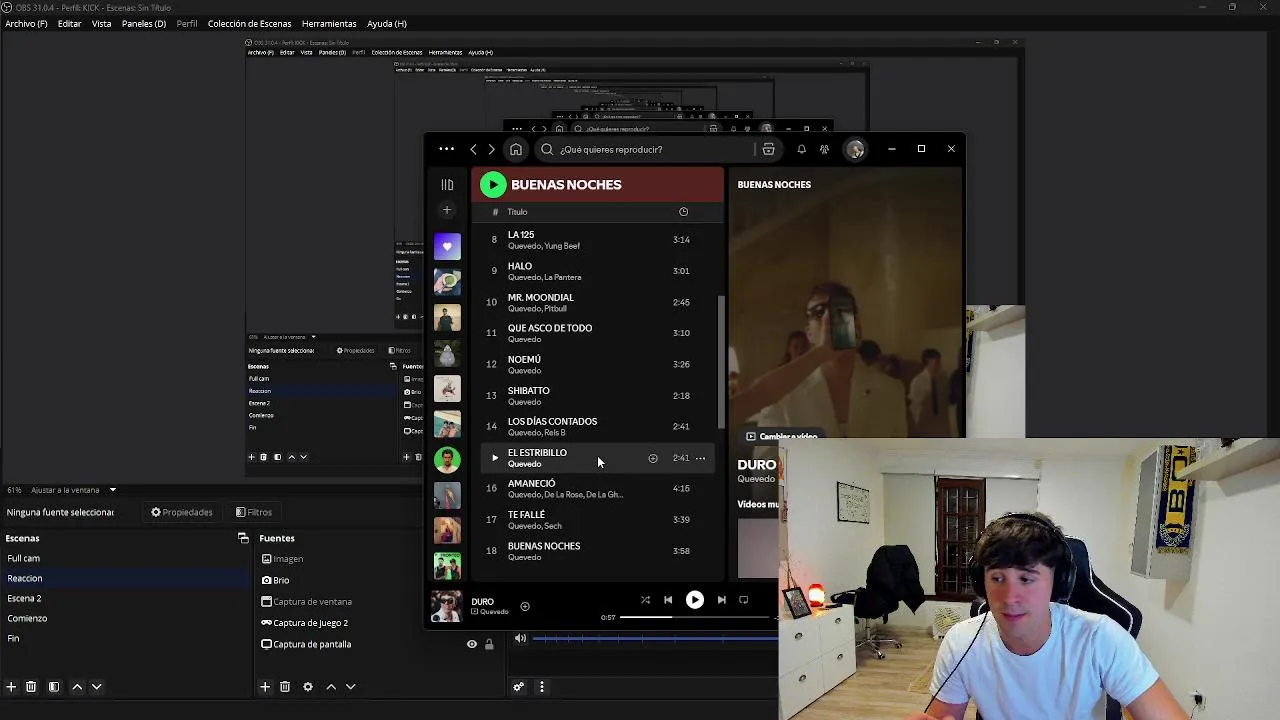
Task: Click the Filtros button
Action: 254,512
